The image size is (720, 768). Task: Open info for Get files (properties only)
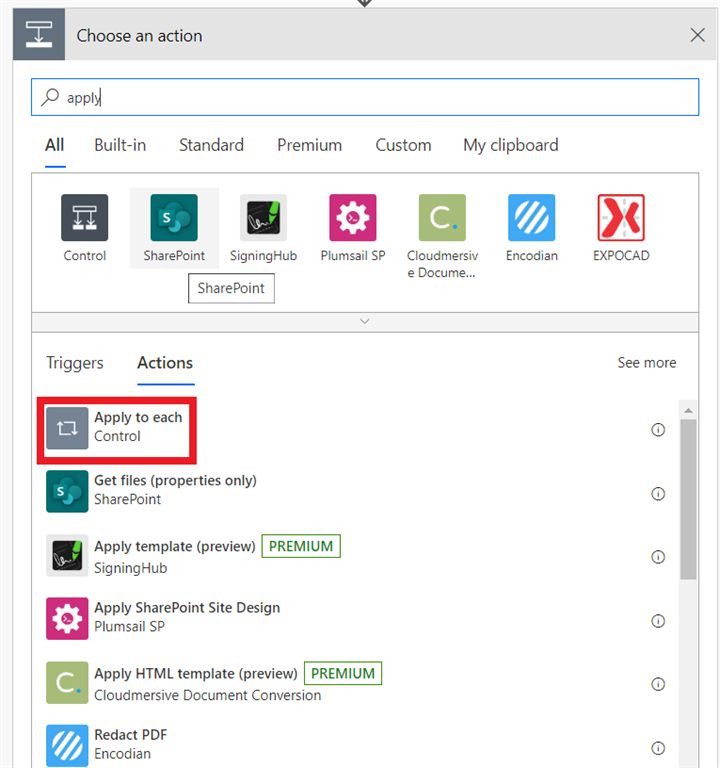(658, 493)
